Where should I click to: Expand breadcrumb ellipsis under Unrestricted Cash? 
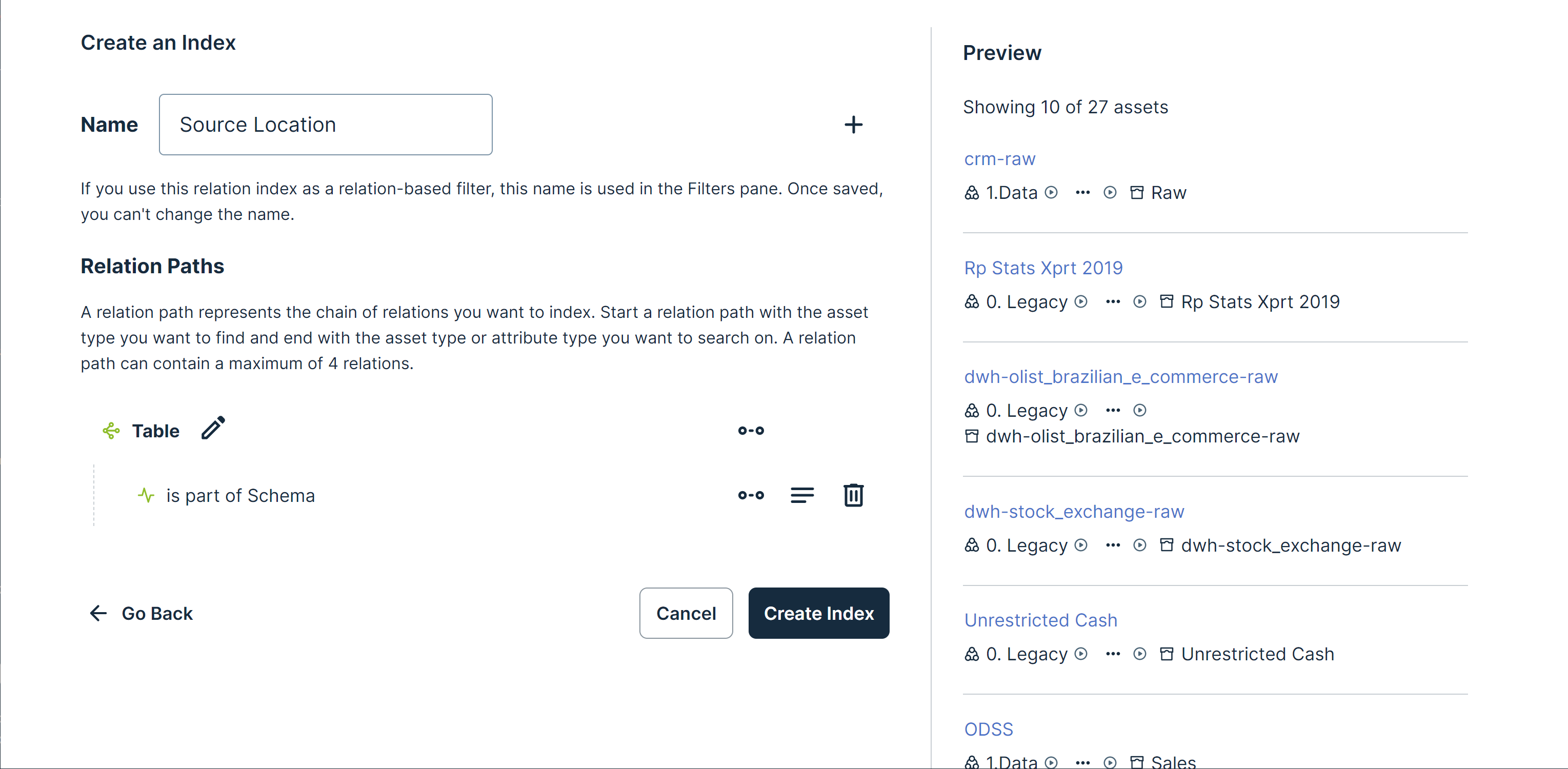click(1112, 654)
